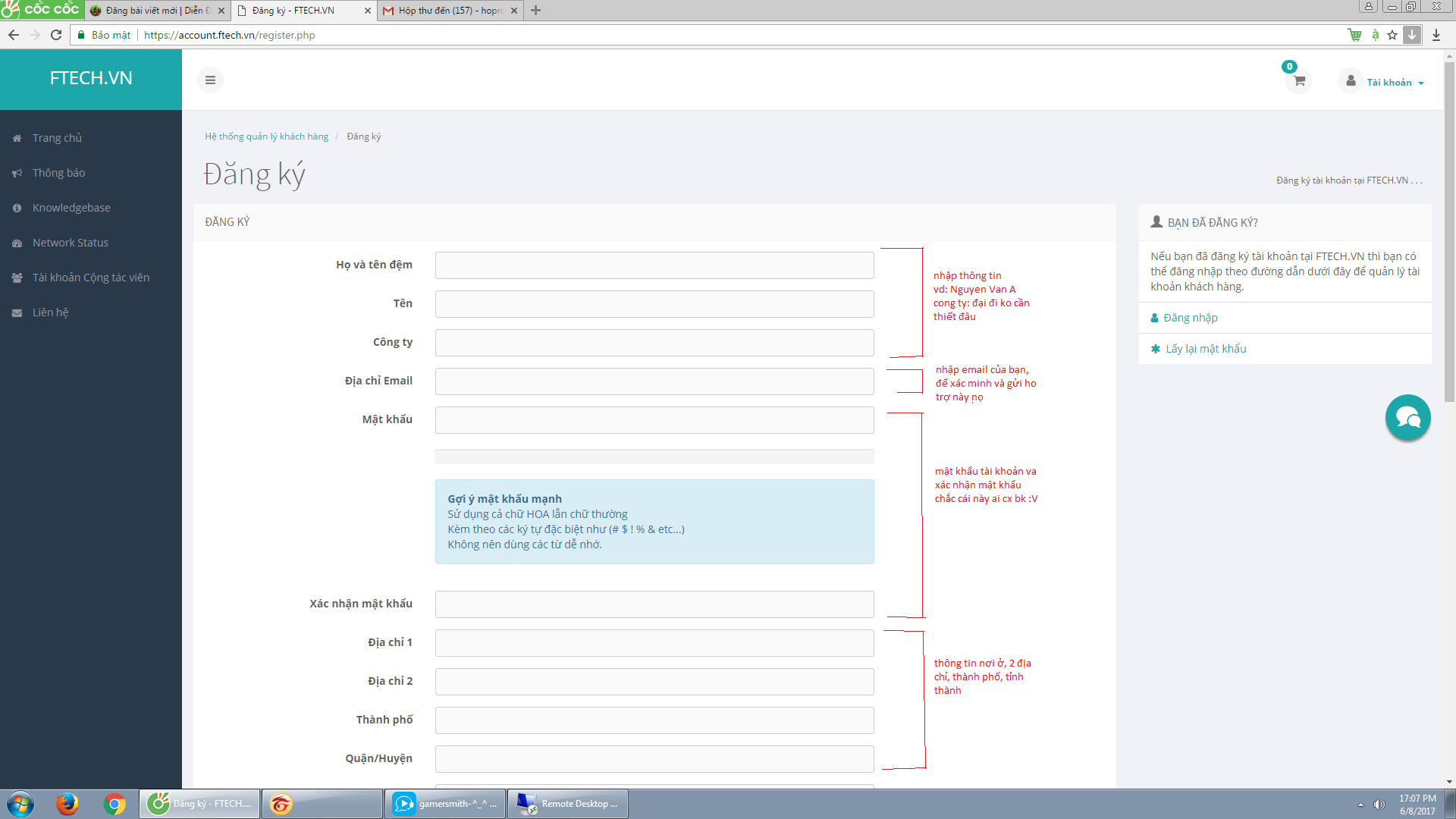This screenshot has width=1456, height=819.
Task: Click the Lấy lại mật khẩu link
Action: (x=1206, y=349)
